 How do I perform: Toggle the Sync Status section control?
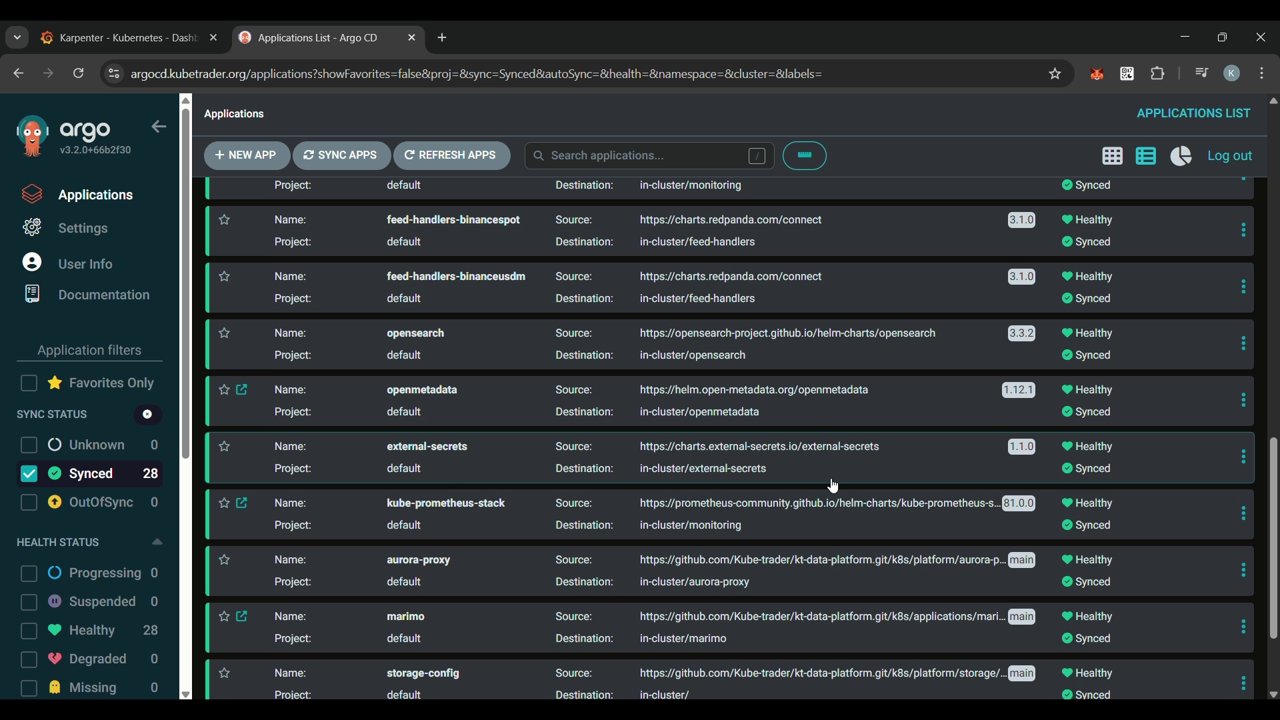(147, 414)
